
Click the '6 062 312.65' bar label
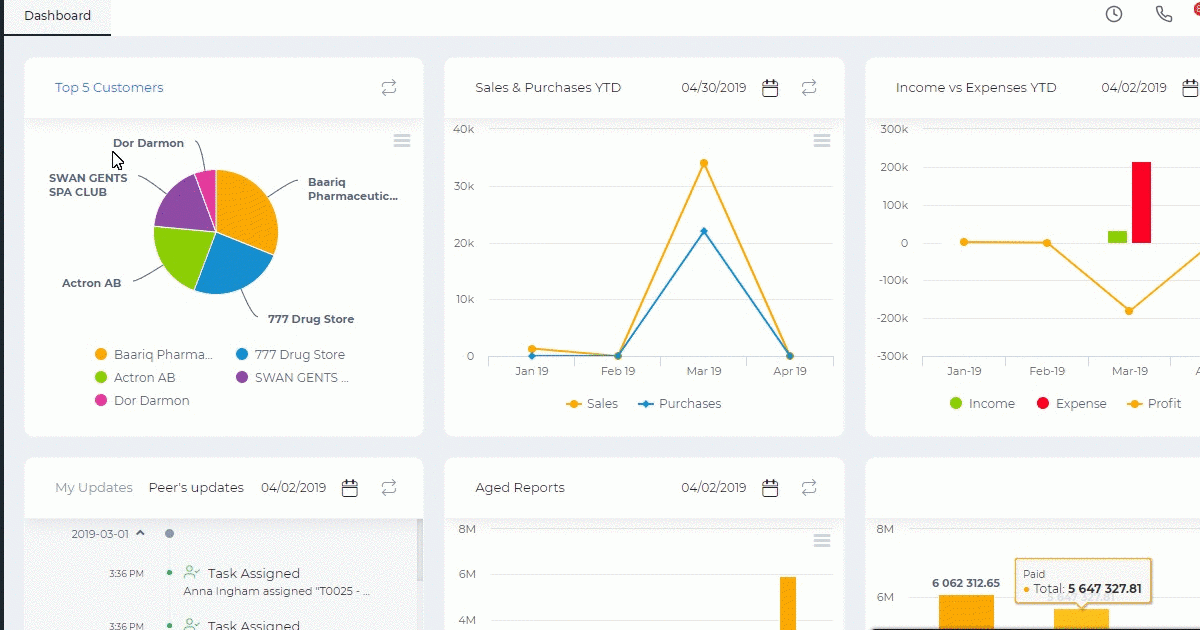tap(966, 583)
